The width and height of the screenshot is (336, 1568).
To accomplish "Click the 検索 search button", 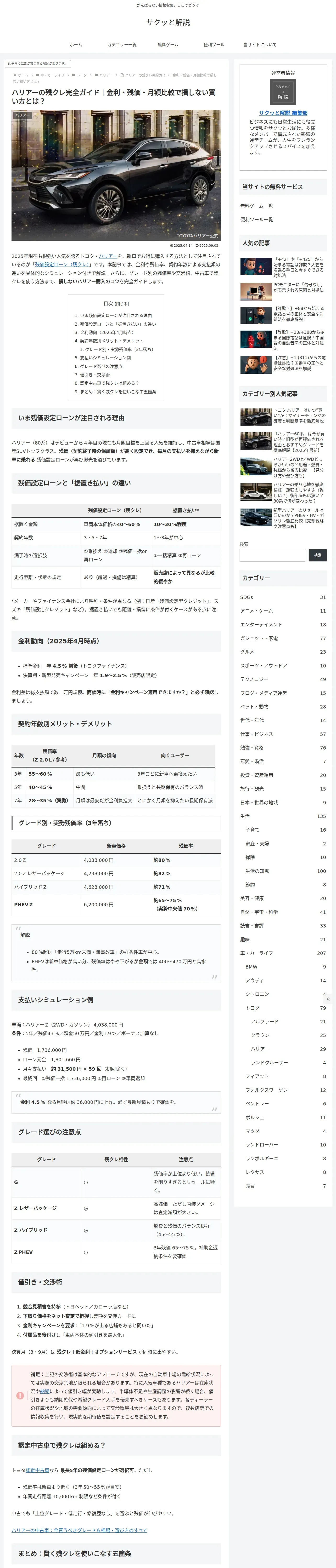I will 317,555.
